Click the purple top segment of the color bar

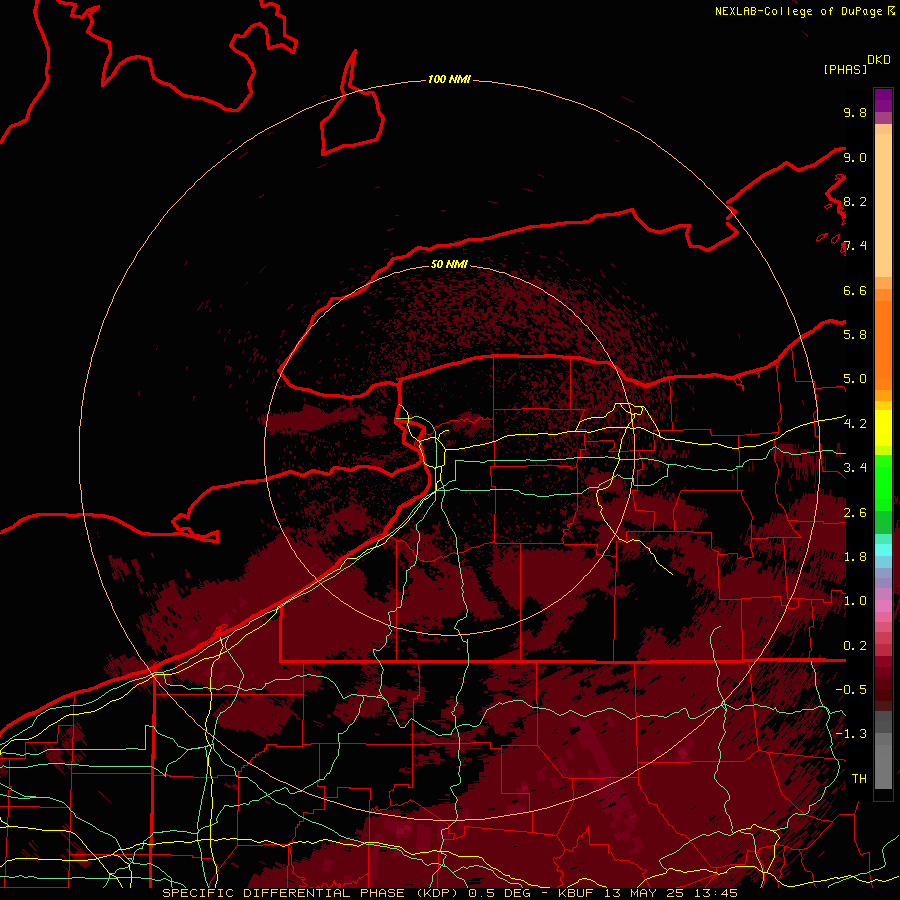click(x=883, y=100)
